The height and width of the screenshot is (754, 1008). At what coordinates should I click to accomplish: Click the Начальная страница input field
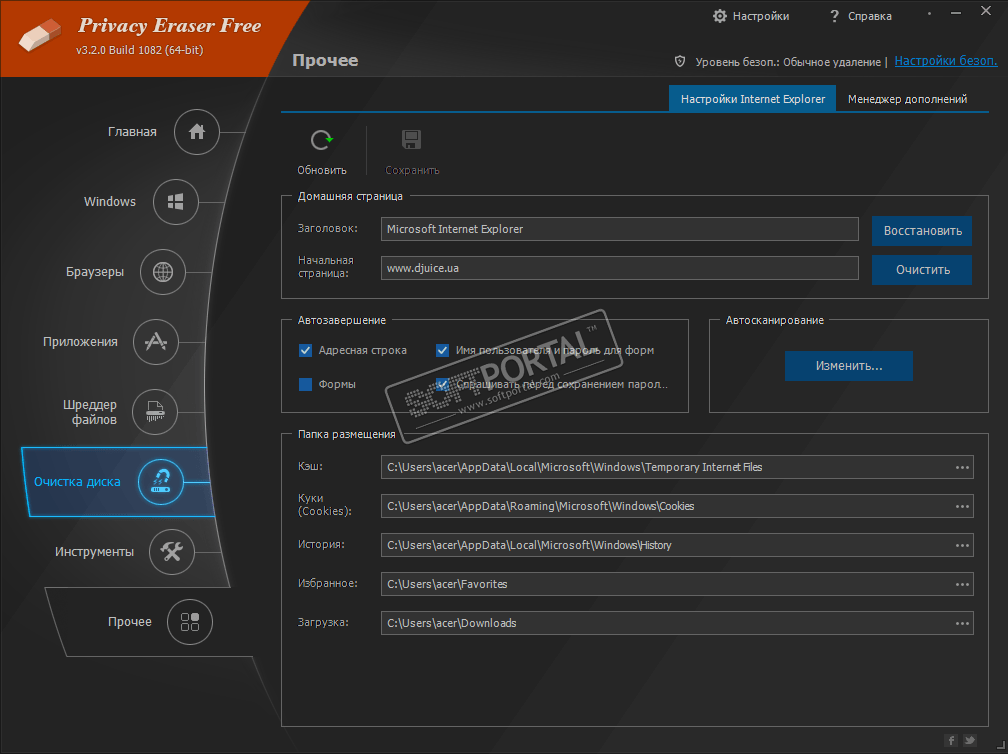click(x=620, y=268)
